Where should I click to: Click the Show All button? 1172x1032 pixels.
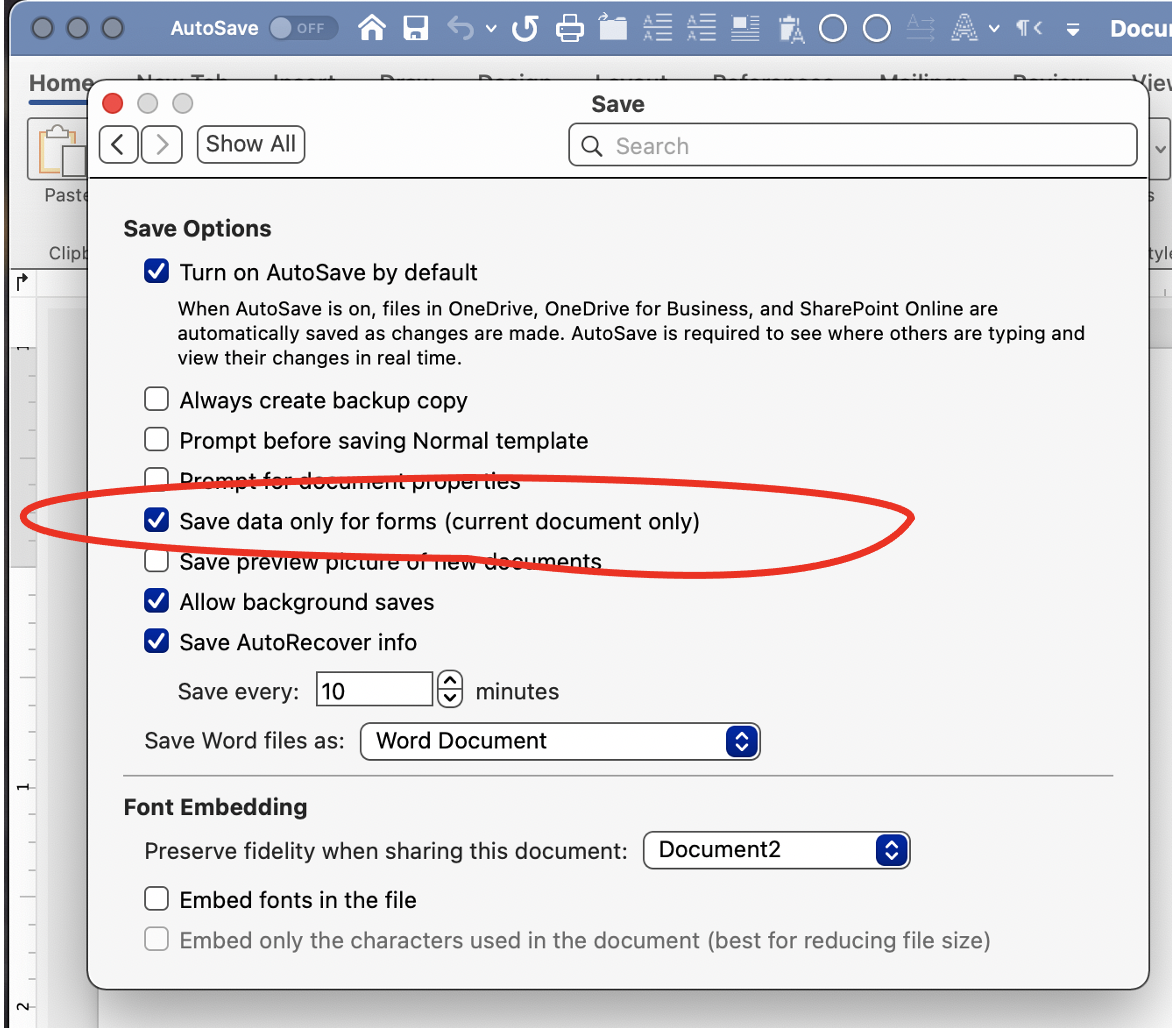[250, 143]
